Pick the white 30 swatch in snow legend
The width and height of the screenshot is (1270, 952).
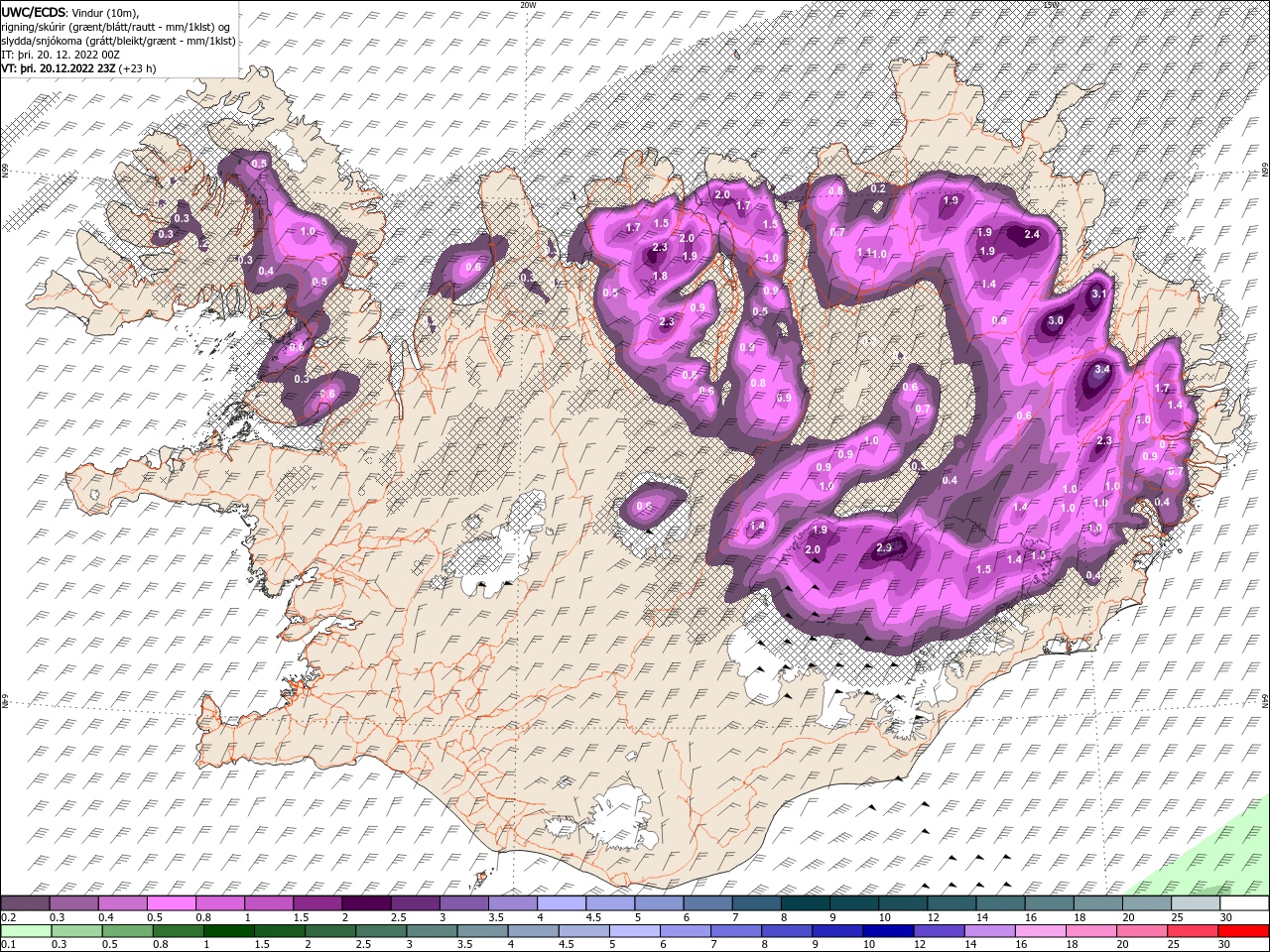pyautogui.click(x=1245, y=902)
